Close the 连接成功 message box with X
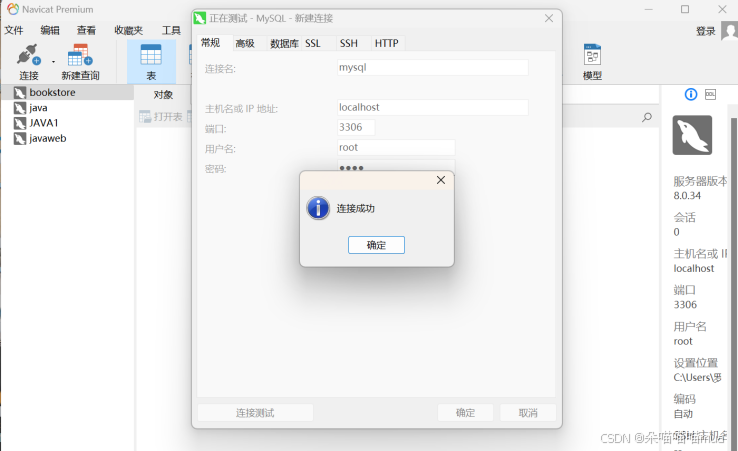 [x=441, y=180]
